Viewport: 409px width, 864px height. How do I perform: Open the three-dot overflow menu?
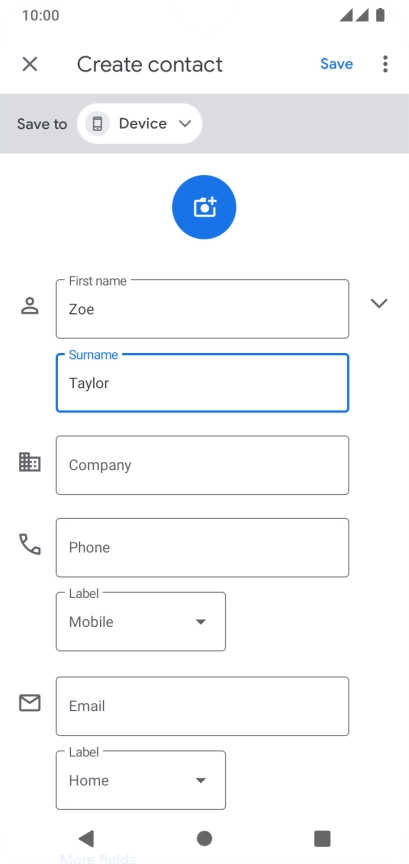tap(385, 64)
